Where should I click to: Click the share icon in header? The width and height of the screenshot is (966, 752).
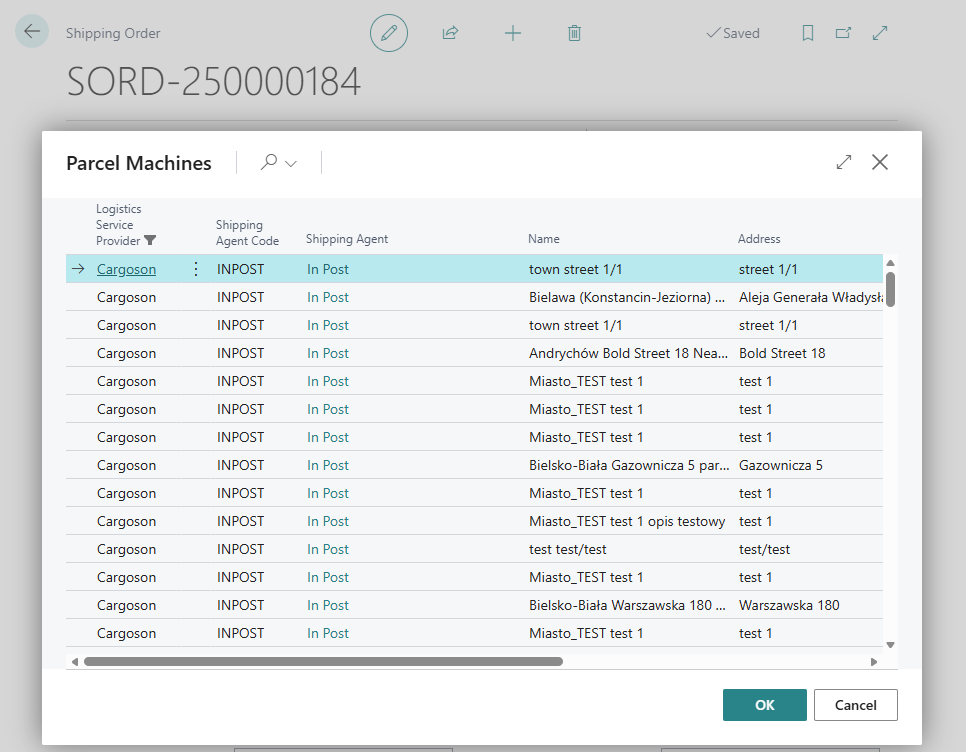[x=450, y=33]
